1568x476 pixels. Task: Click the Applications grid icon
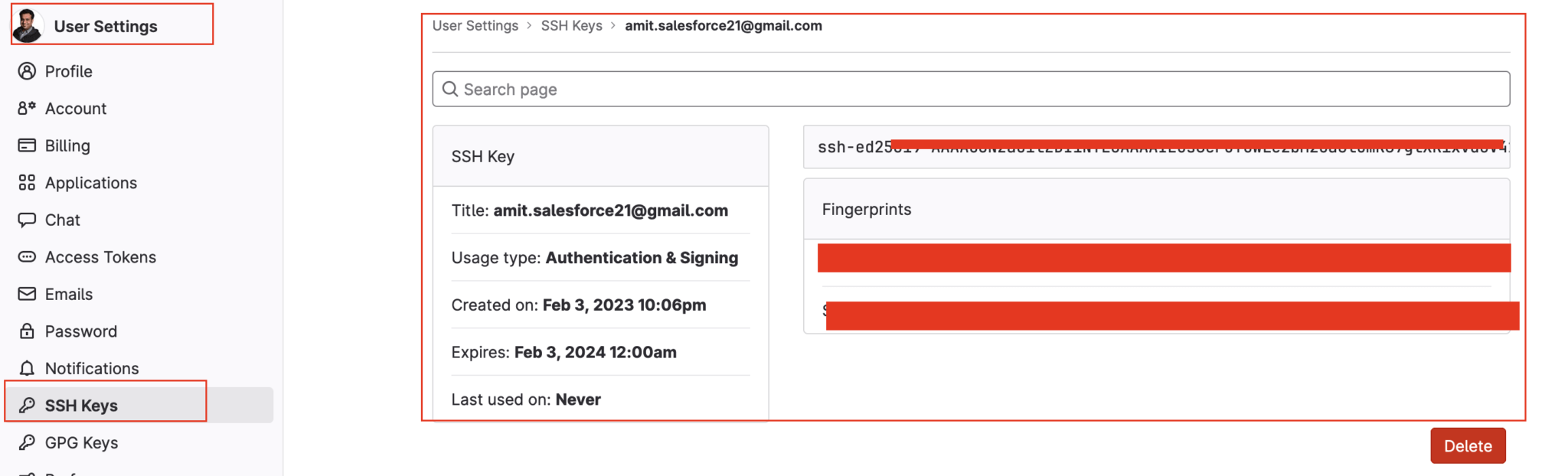click(27, 182)
